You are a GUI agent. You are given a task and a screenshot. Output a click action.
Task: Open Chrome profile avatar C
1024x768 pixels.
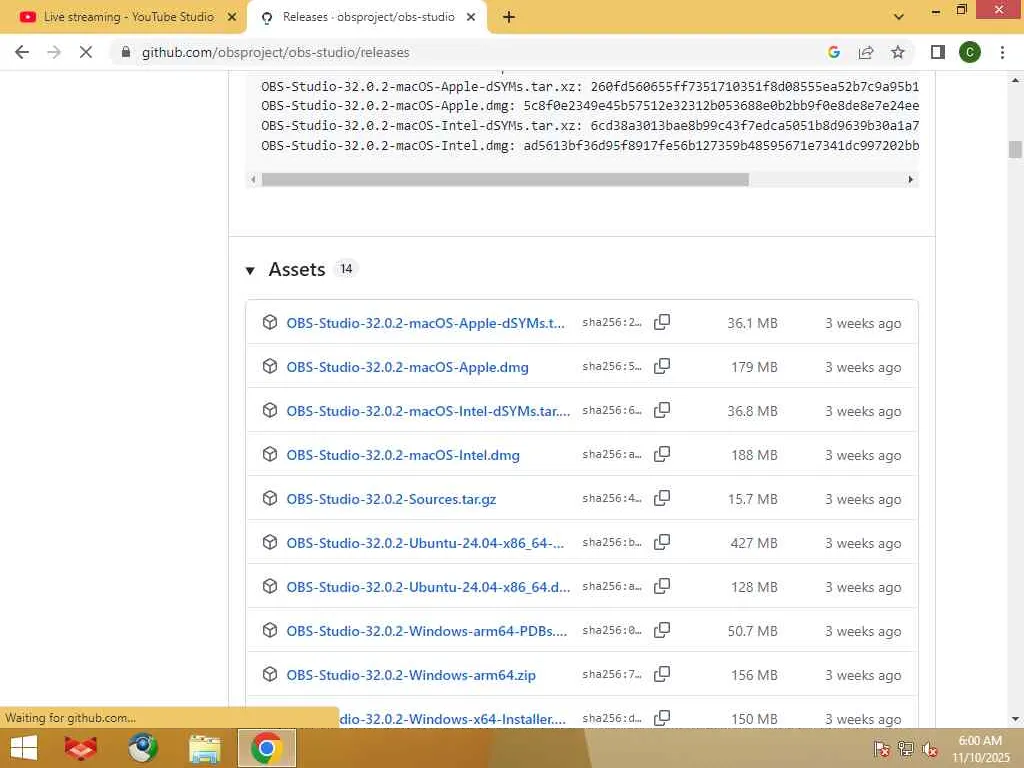[970, 52]
